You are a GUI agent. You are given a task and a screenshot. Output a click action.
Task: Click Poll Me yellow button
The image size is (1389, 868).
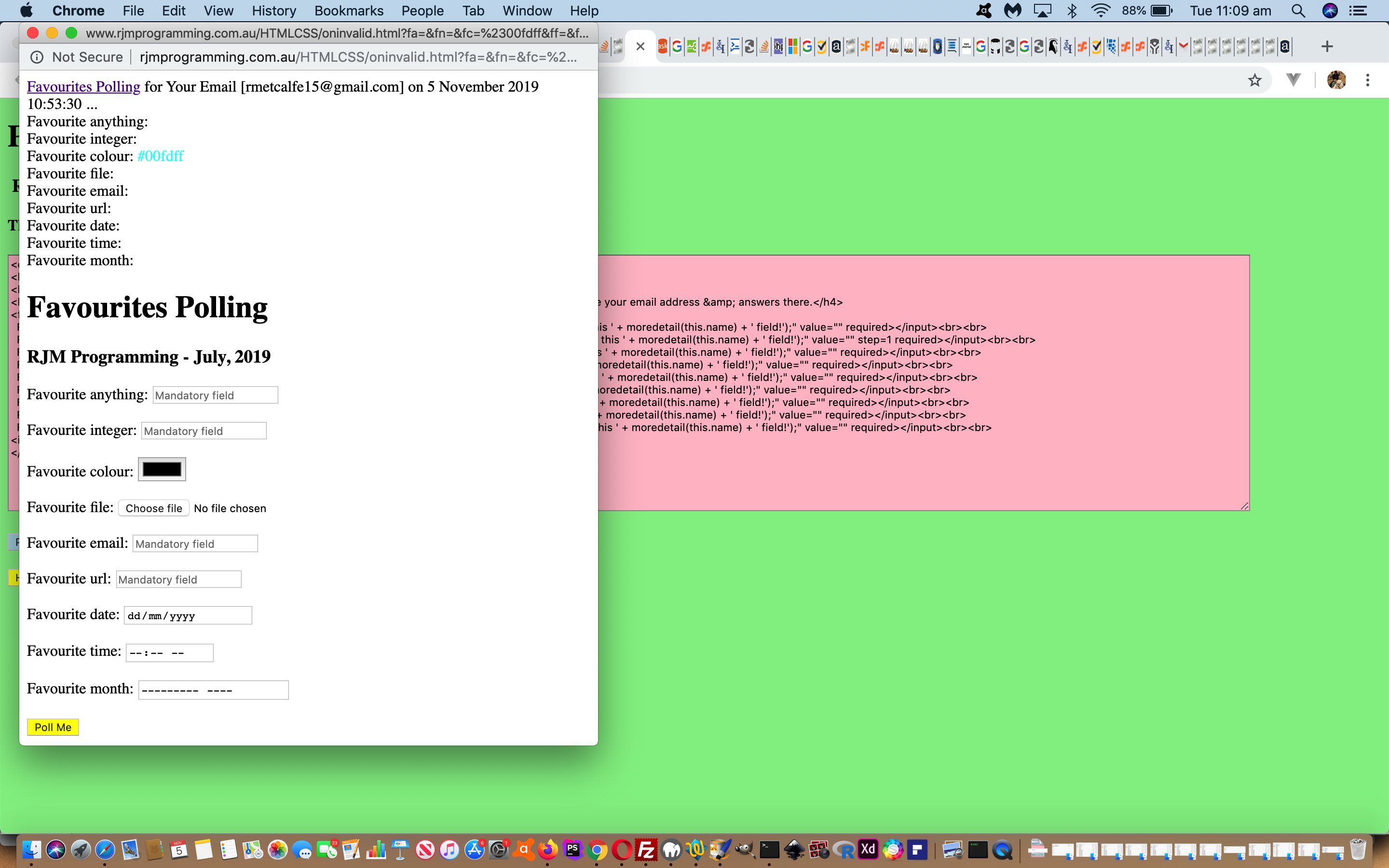[x=53, y=727]
